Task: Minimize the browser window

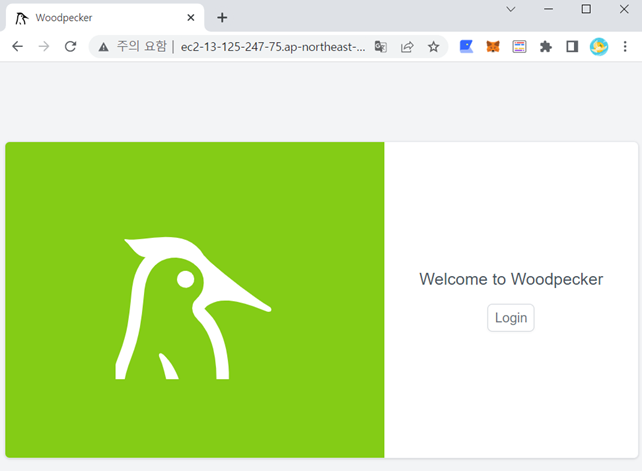Action: 548,9
